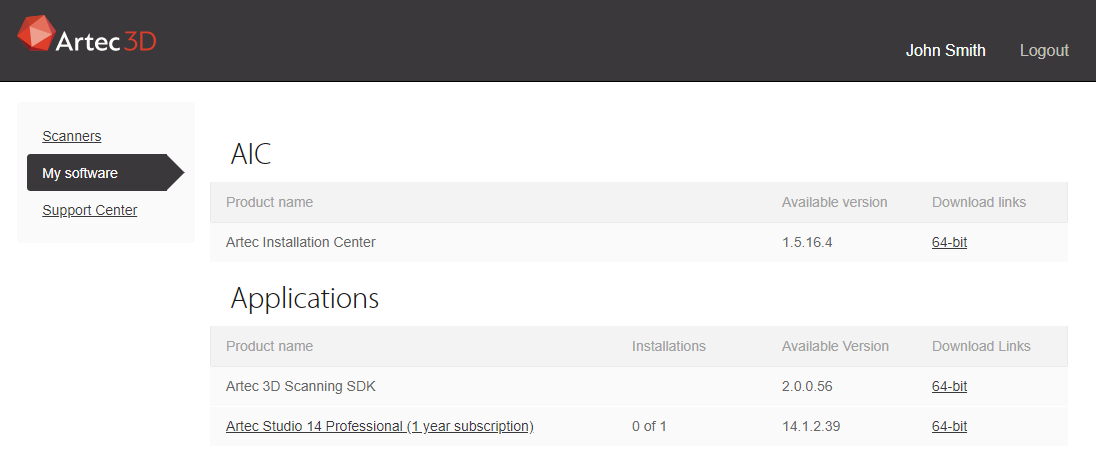Click Available version header in AIC table
The width and height of the screenshot is (1096, 471).
[834, 202]
